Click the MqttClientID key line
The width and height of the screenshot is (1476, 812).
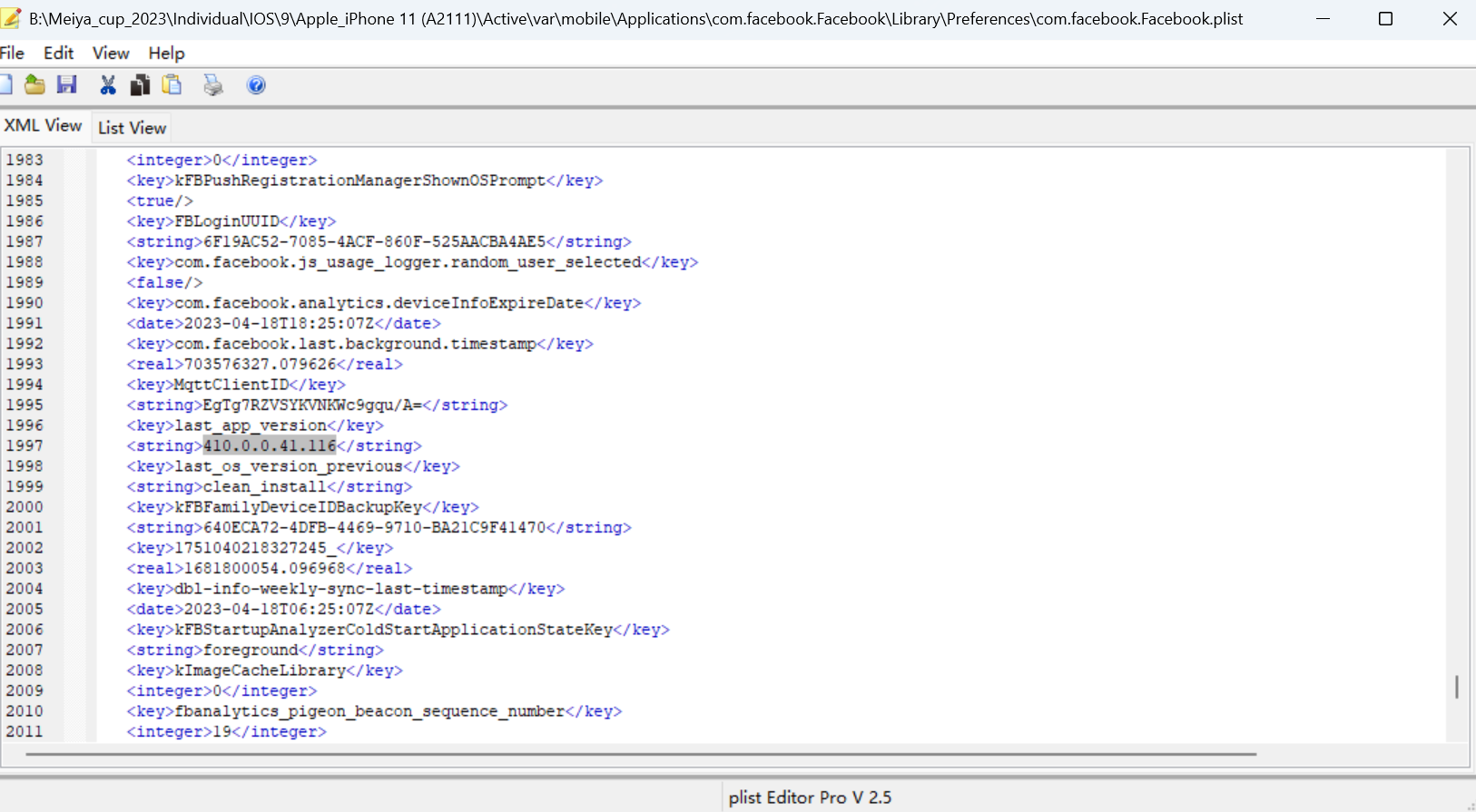[236, 385]
